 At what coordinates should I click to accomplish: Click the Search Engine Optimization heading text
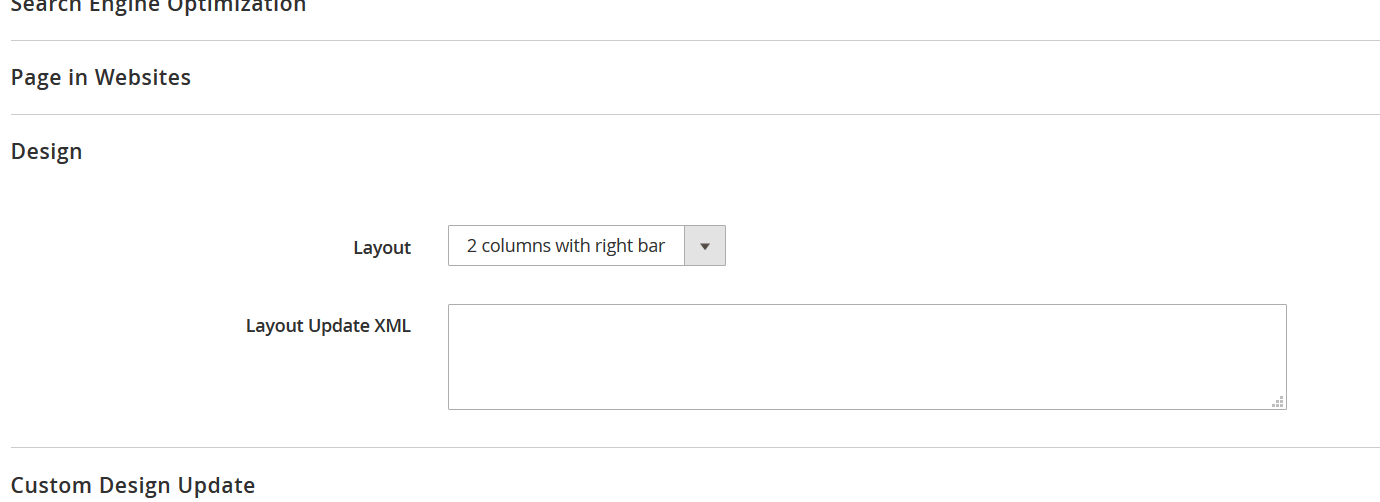158,7
